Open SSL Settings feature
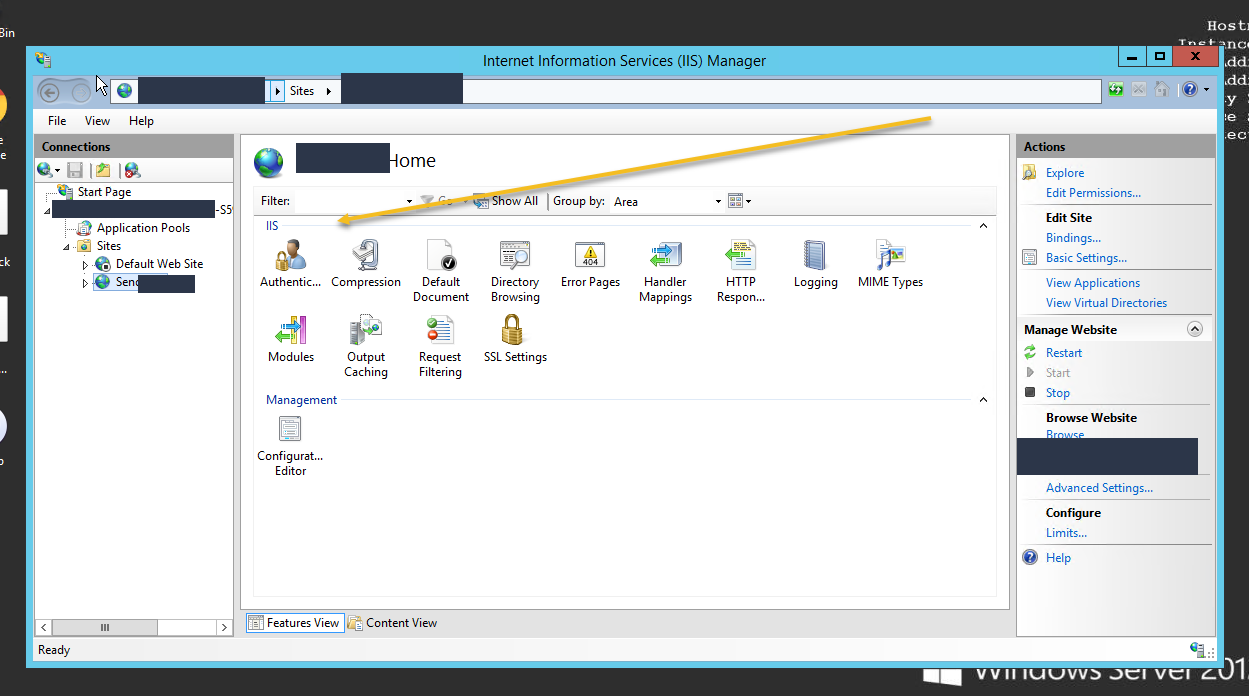Viewport: 1249px width, 696px height. 515,331
